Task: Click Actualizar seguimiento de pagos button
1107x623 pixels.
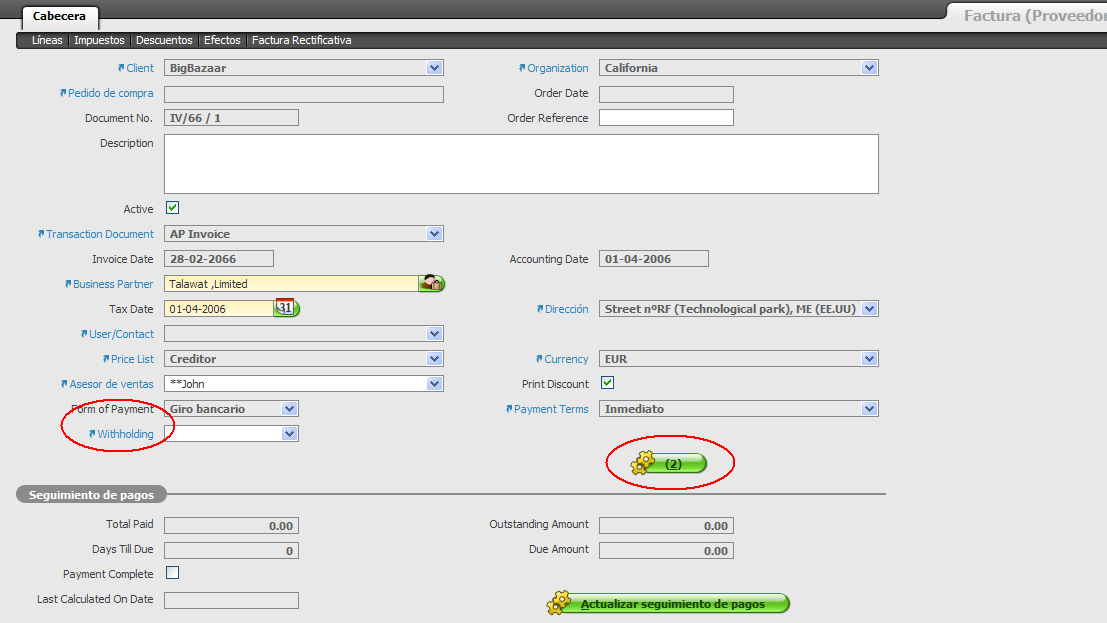Action: tap(669, 604)
